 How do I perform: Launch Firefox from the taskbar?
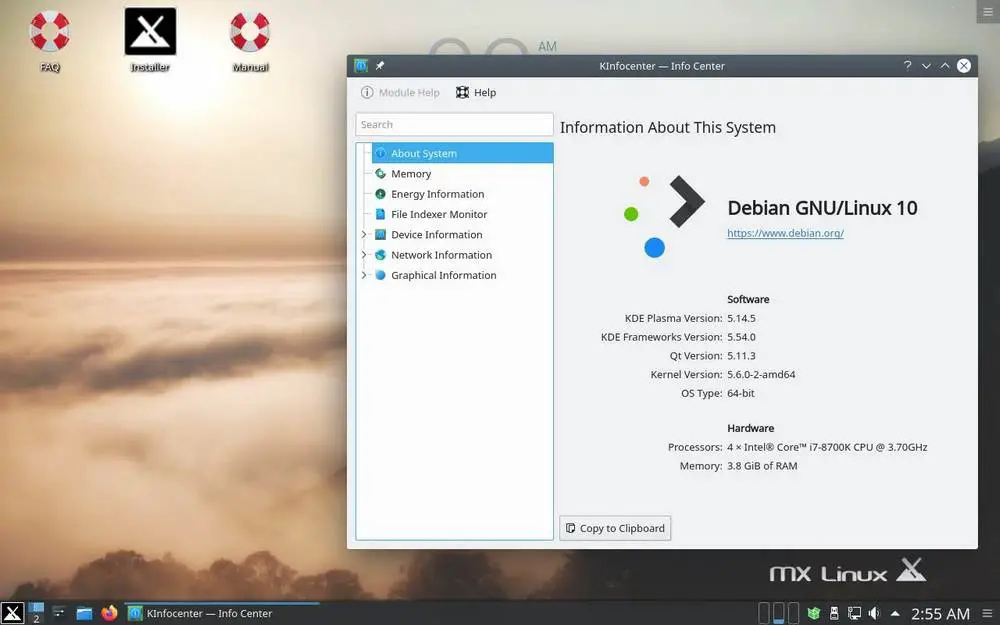click(x=110, y=613)
